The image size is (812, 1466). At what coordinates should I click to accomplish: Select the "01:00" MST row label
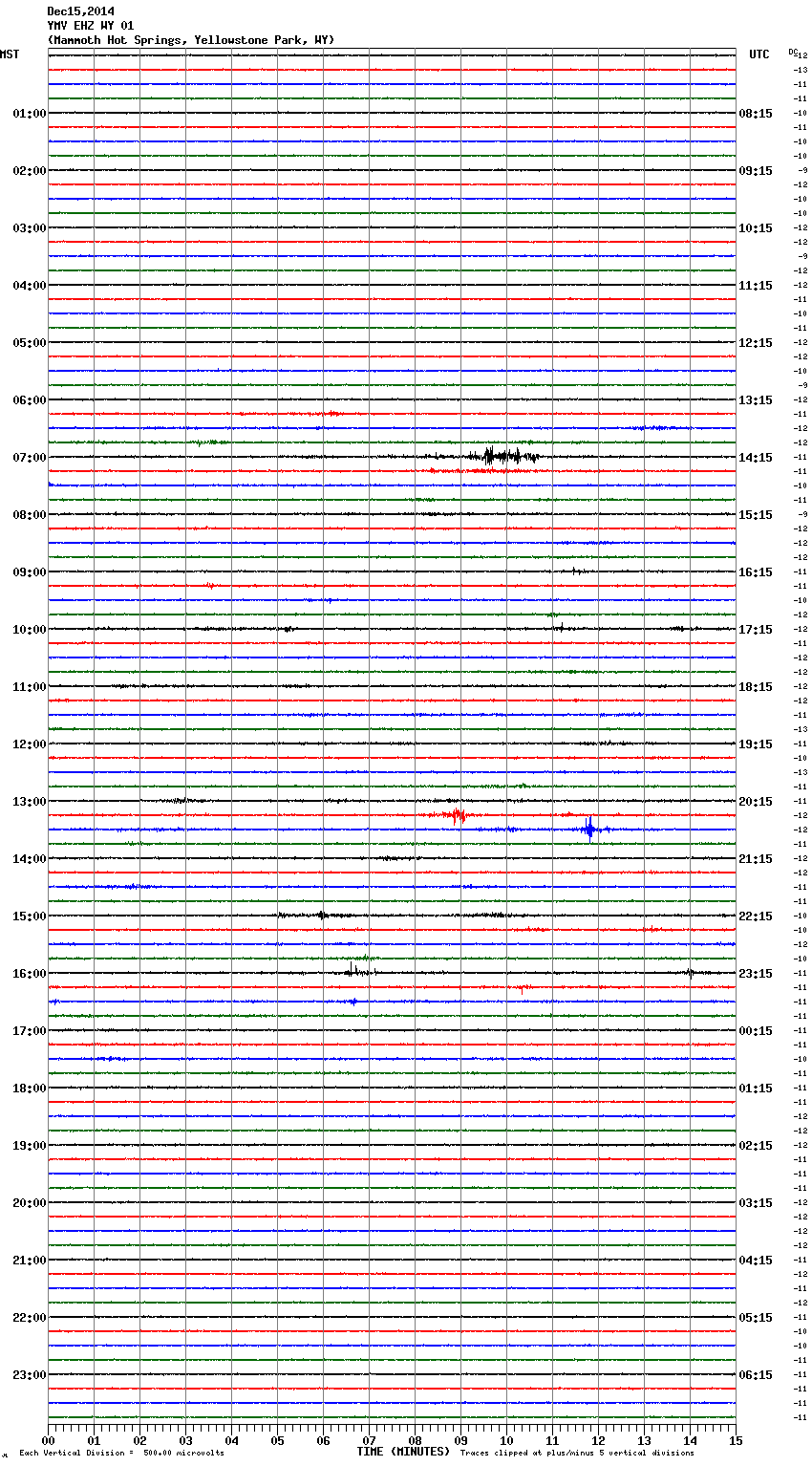30,114
